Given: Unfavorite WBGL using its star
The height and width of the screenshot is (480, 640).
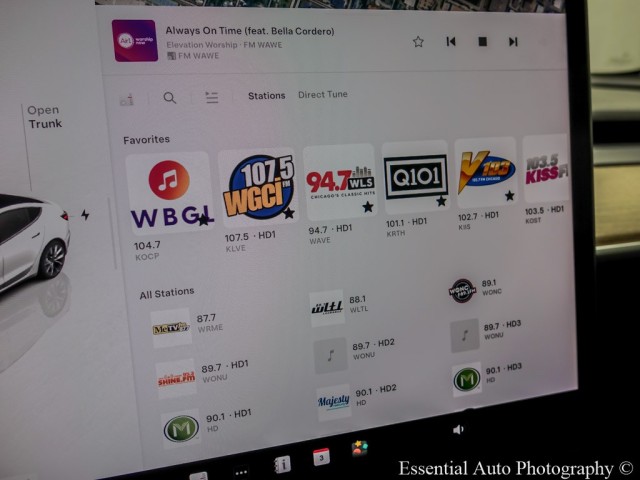Looking at the screenshot, I should coord(203,221).
